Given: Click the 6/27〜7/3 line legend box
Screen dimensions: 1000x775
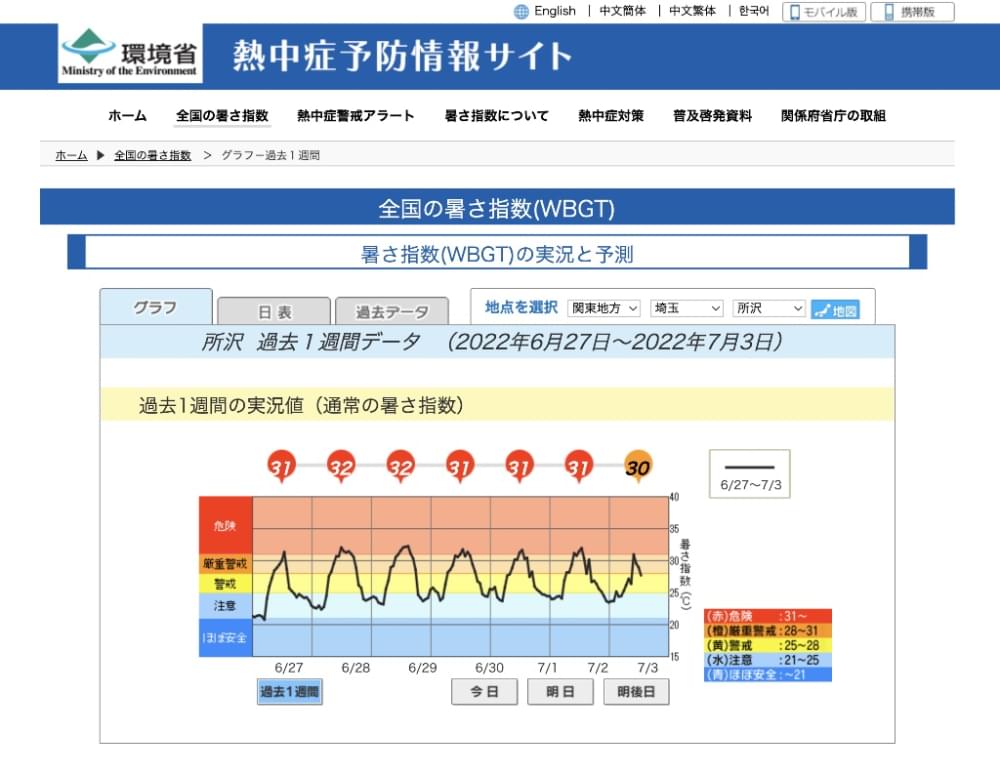Looking at the screenshot, I should pyautogui.click(x=749, y=474).
